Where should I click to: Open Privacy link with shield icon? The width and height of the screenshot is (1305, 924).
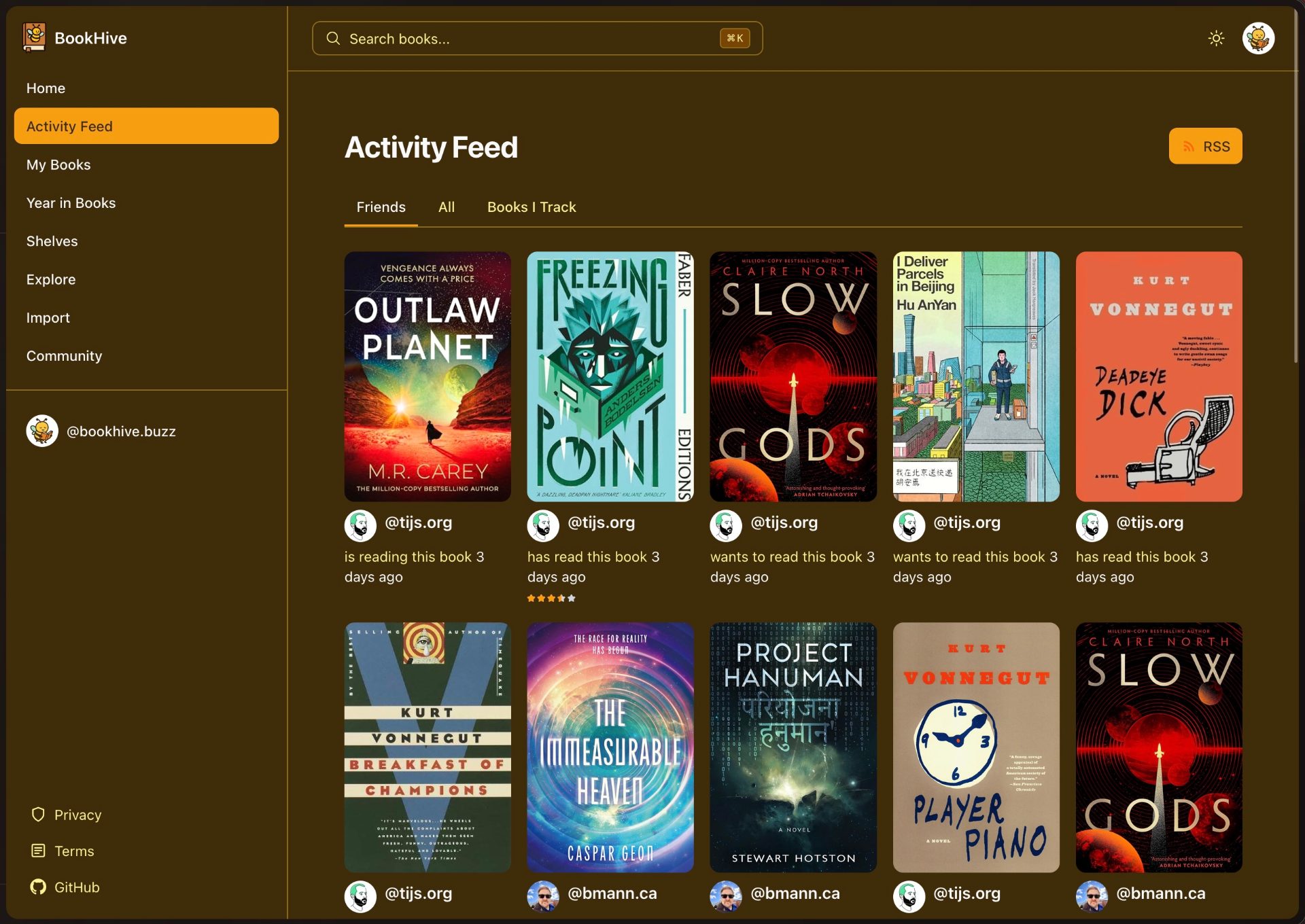(x=67, y=815)
